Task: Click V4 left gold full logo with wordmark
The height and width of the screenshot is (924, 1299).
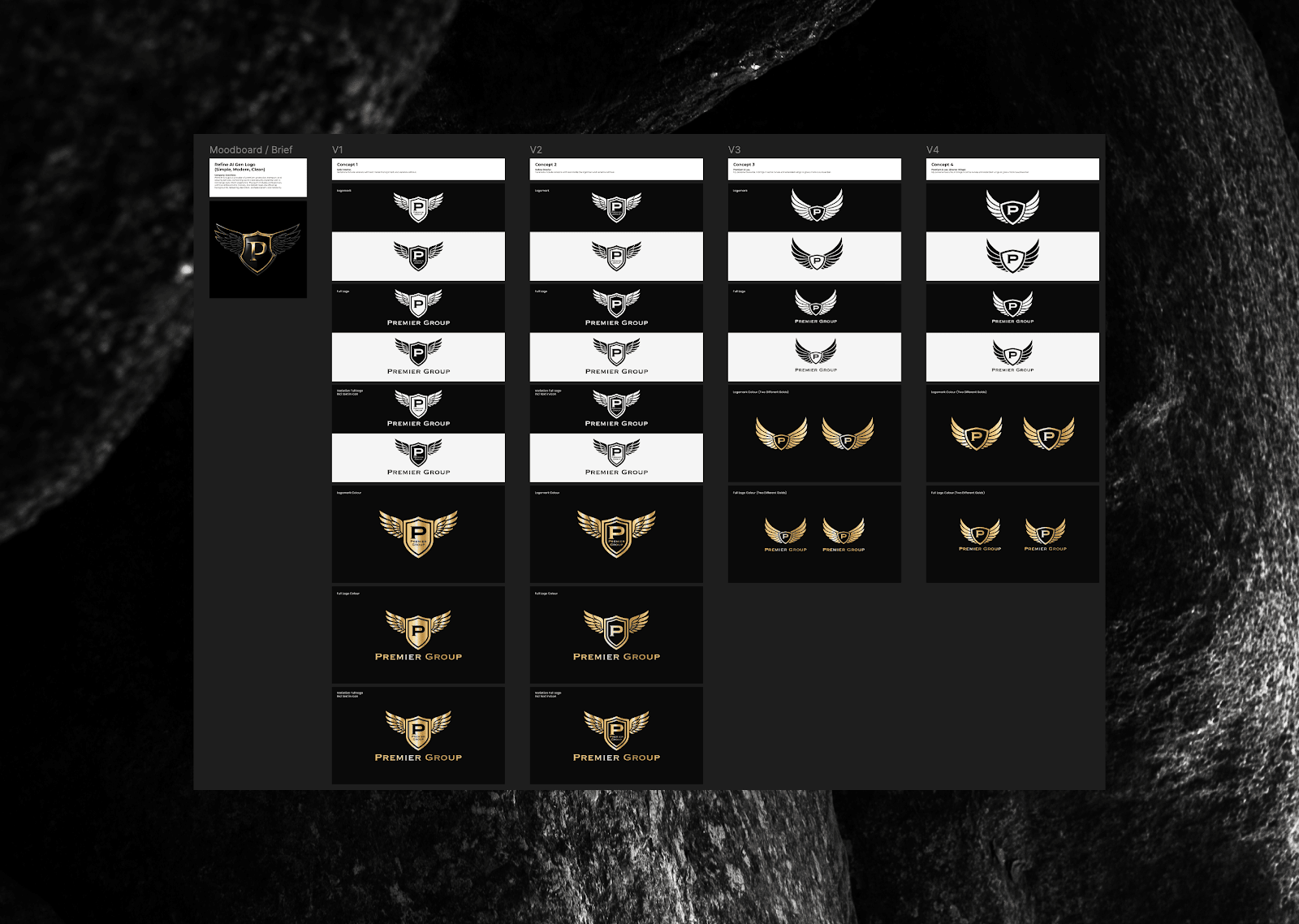Action: pos(980,535)
